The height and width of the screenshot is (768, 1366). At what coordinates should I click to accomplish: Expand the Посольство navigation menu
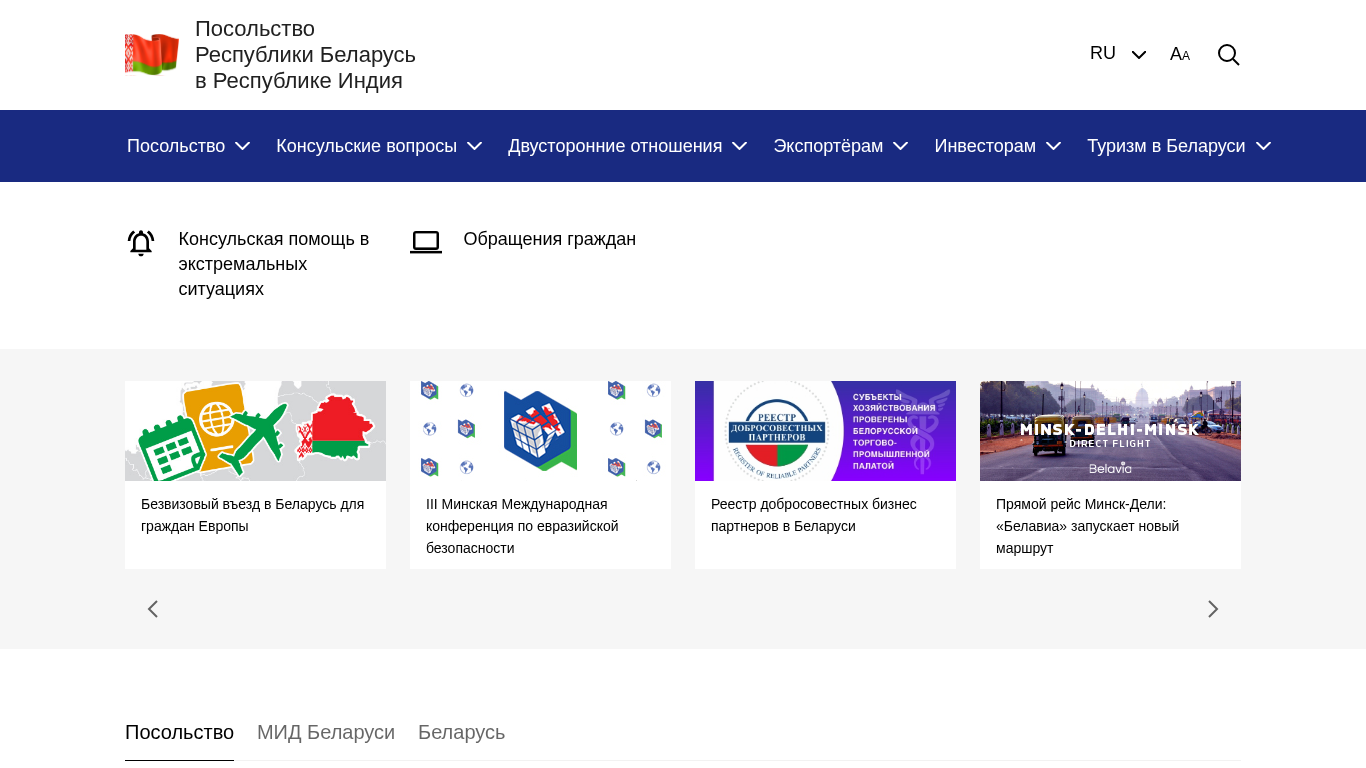(188, 146)
